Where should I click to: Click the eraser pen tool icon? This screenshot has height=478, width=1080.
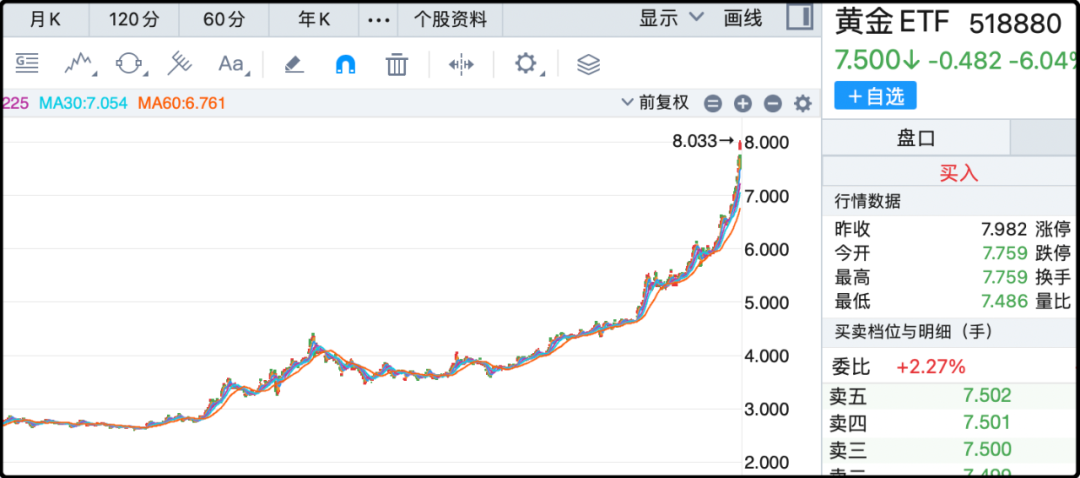[293, 64]
